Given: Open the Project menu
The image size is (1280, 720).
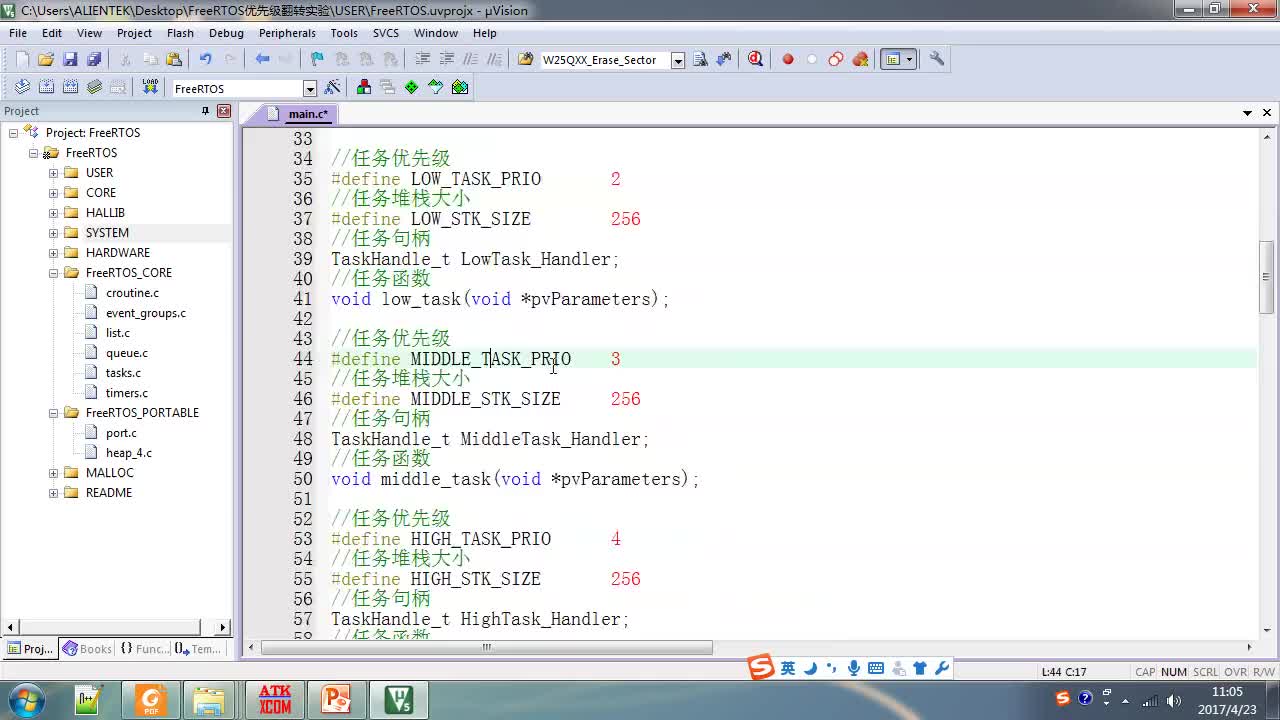Looking at the screenshot, I should pyautogui.click(x=134, y=33).
